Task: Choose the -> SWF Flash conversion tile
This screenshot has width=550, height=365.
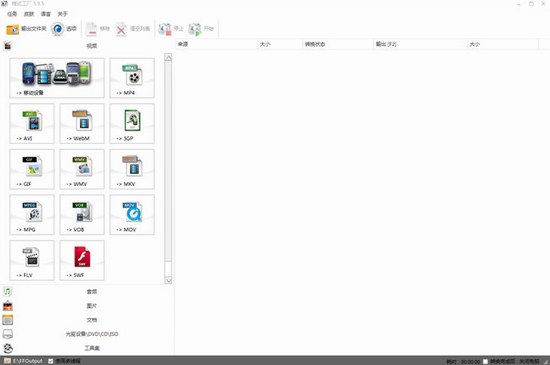Action: pyautogui.click(x=82, y=260)
